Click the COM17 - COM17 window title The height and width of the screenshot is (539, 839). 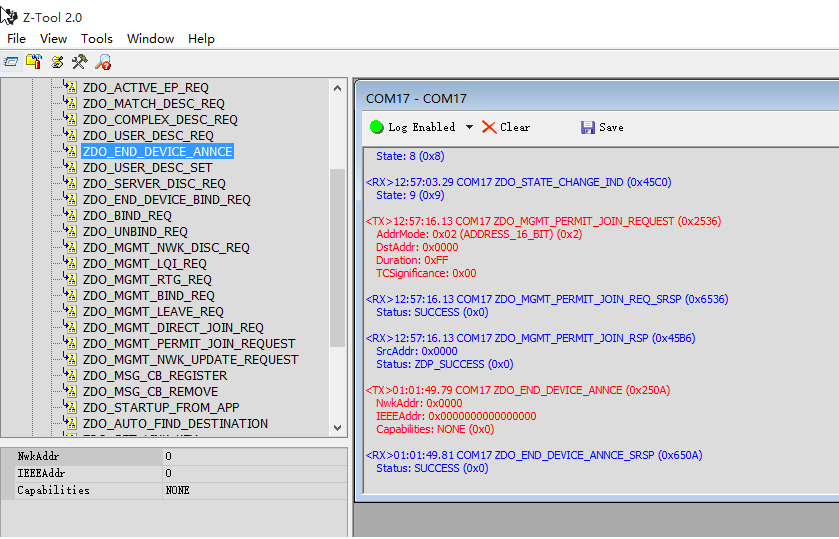coord(416,98)
